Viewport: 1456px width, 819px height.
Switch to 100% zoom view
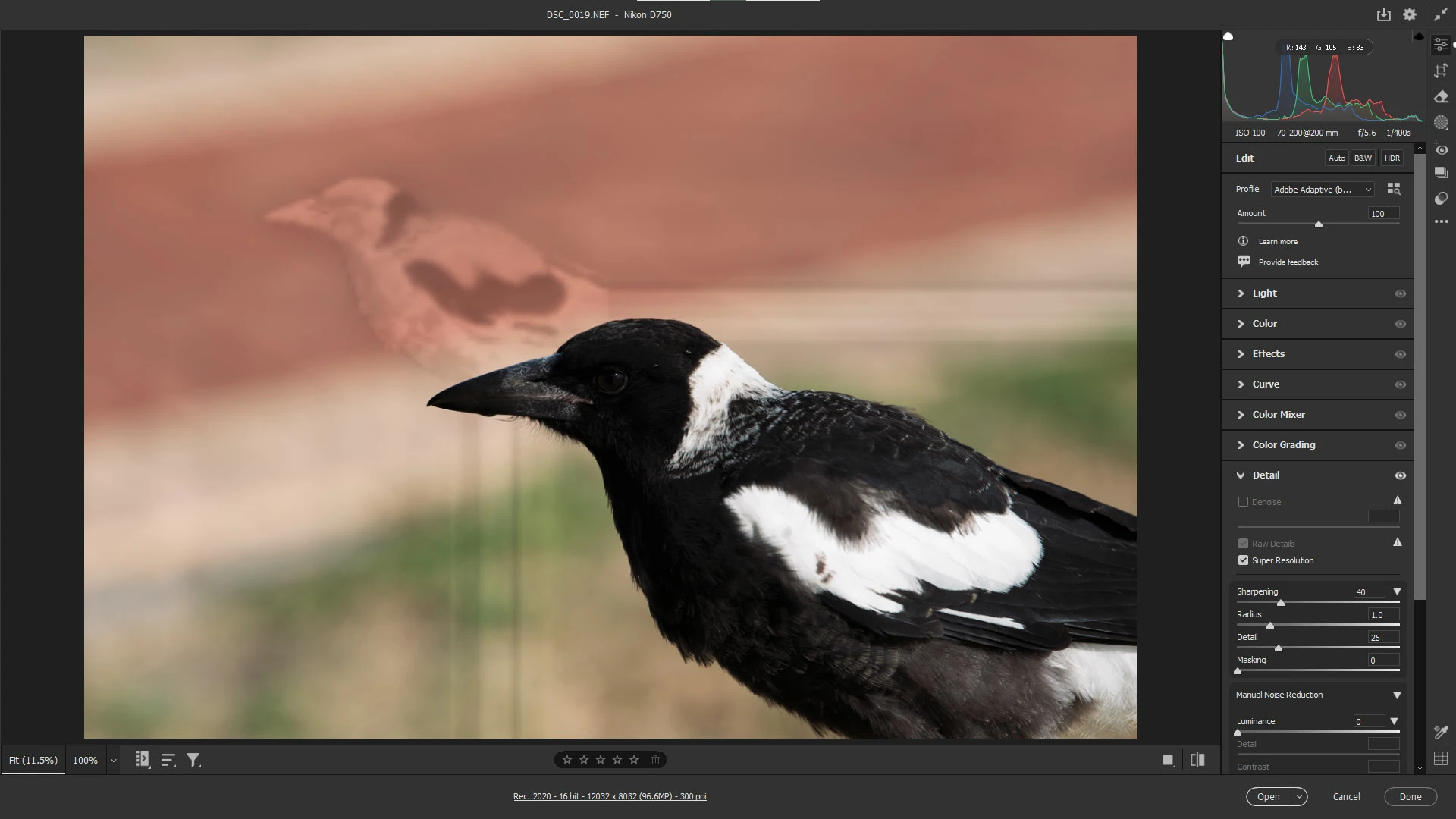[x=85, y=760]
